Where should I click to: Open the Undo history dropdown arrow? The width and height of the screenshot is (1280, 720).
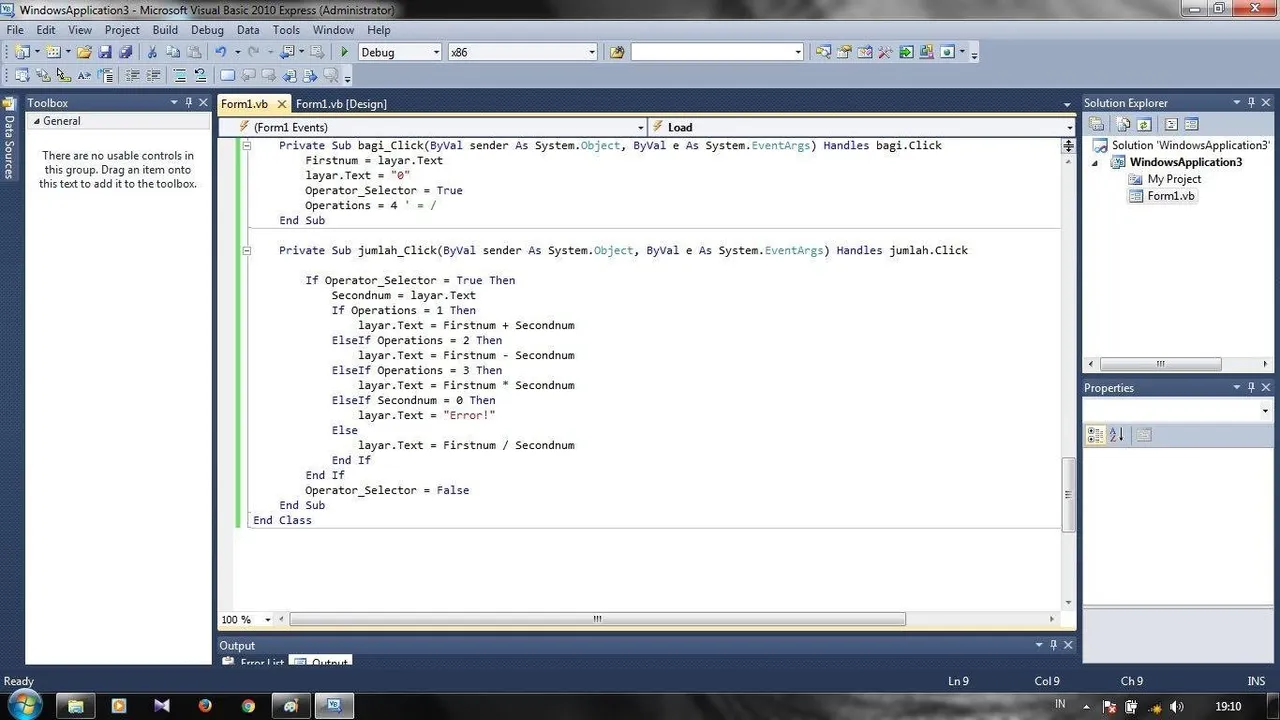coord(237,52)
